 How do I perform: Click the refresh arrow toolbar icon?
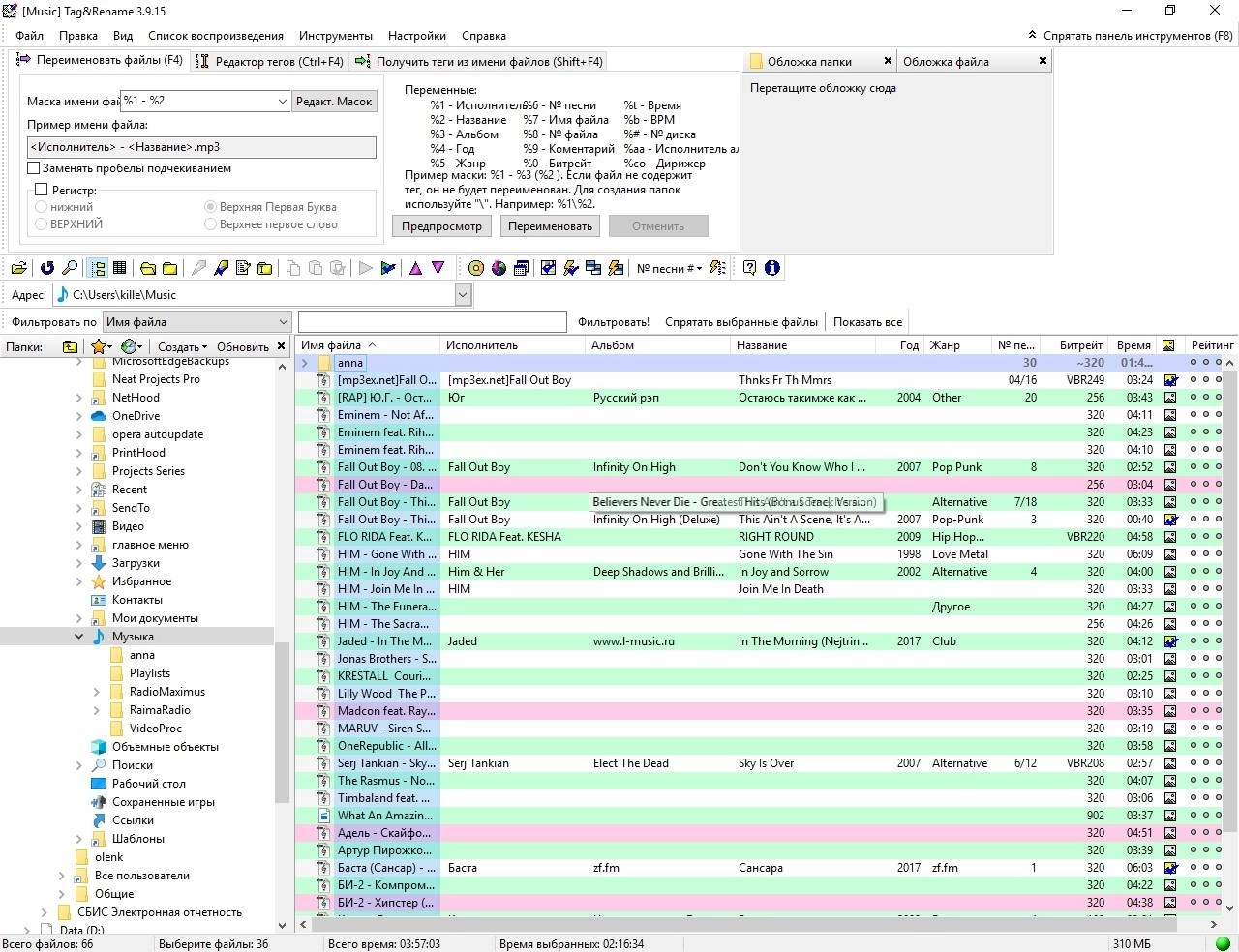[x=47, y=268]
